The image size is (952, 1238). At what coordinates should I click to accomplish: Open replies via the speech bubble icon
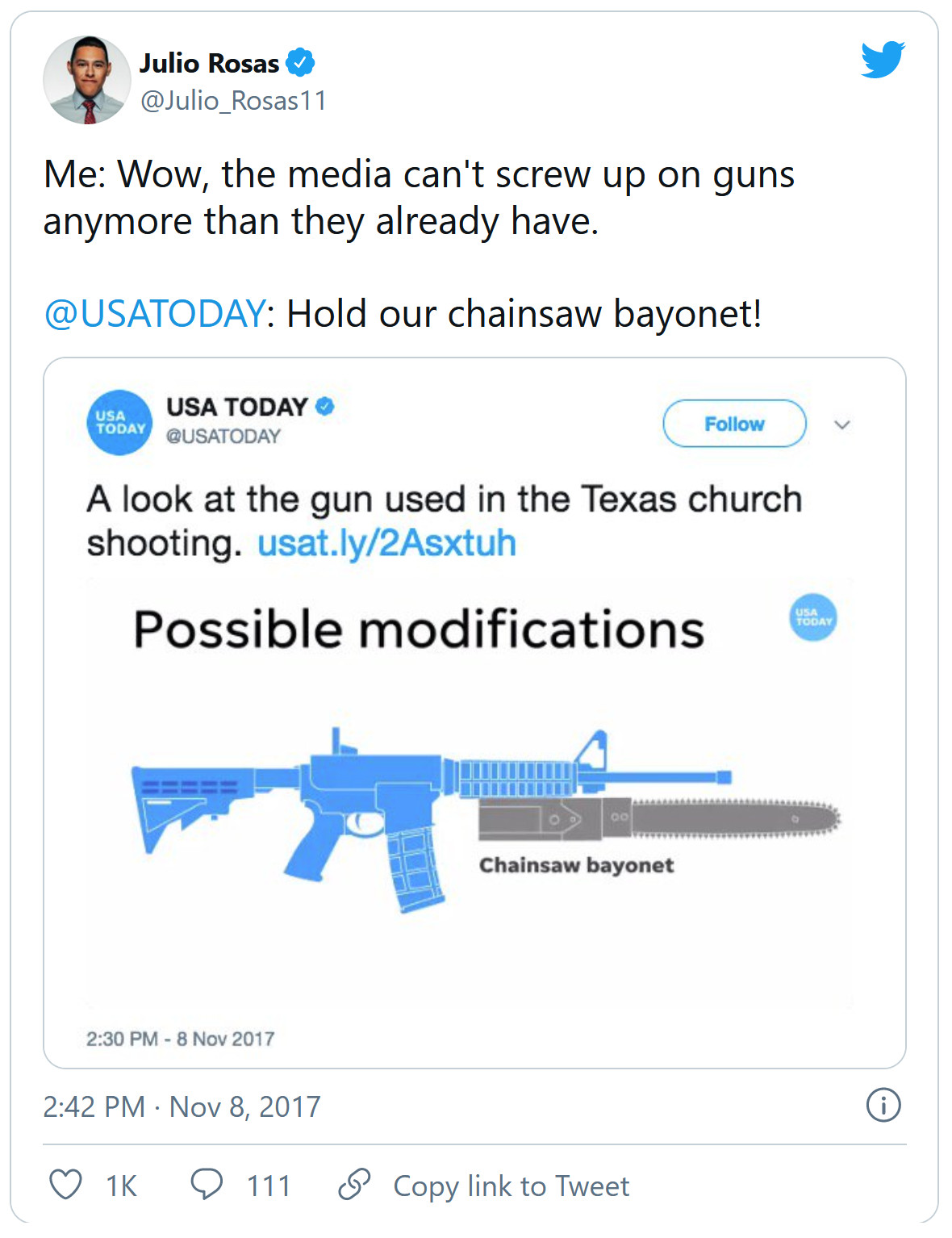click(x=207, y=1184)
